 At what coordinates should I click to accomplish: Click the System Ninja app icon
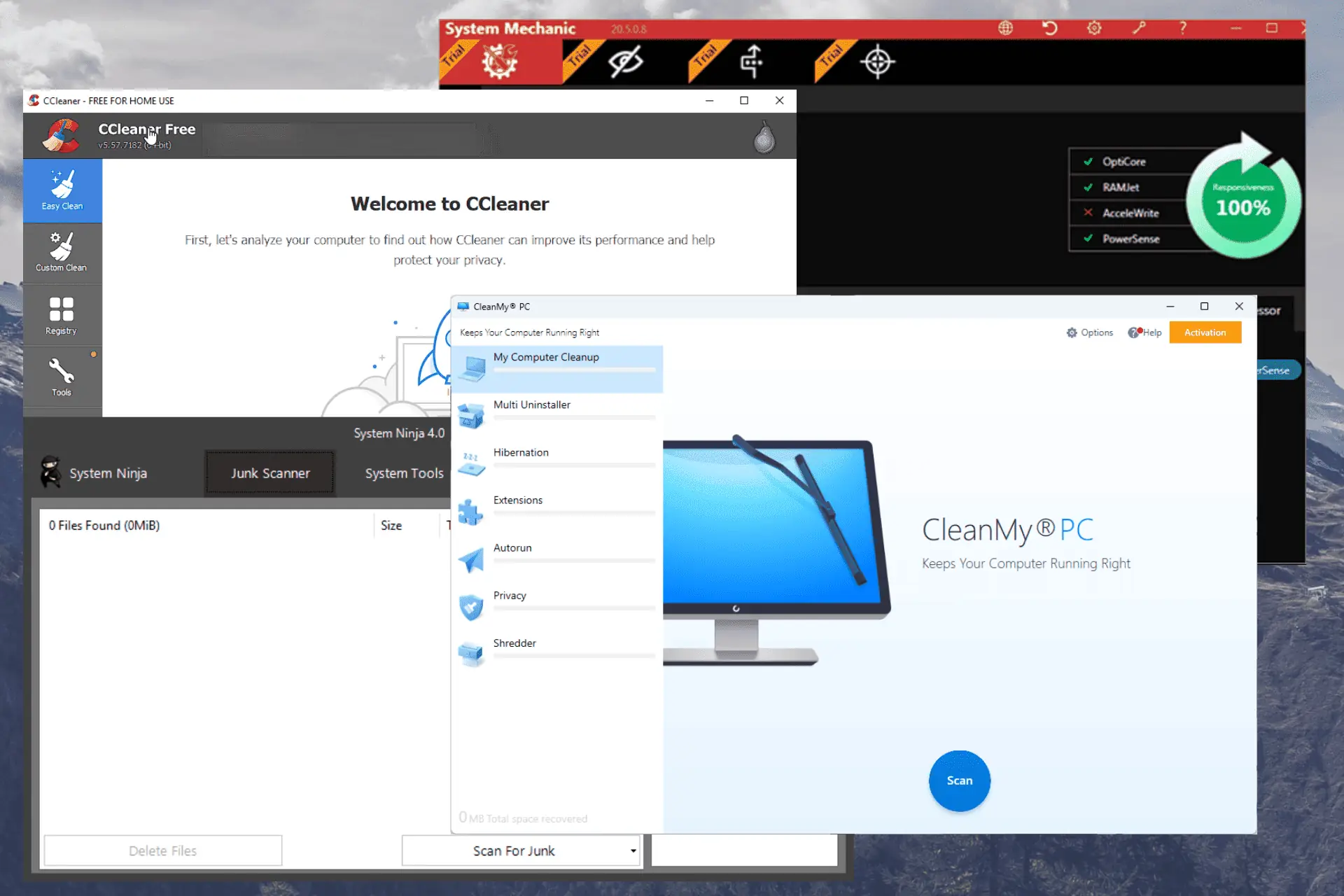51,472
